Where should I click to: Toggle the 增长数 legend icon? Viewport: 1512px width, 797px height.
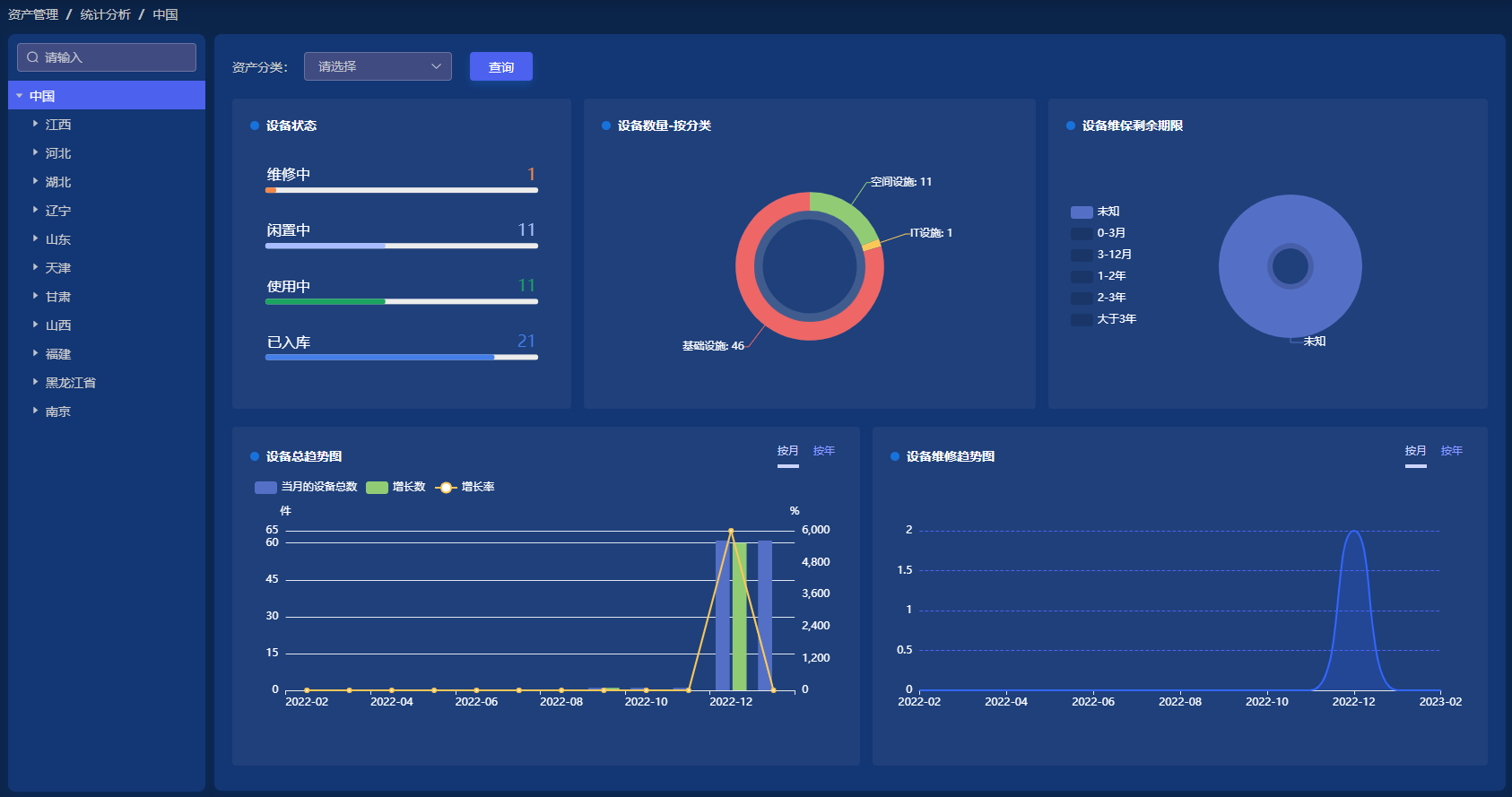[x=377, y=487]
